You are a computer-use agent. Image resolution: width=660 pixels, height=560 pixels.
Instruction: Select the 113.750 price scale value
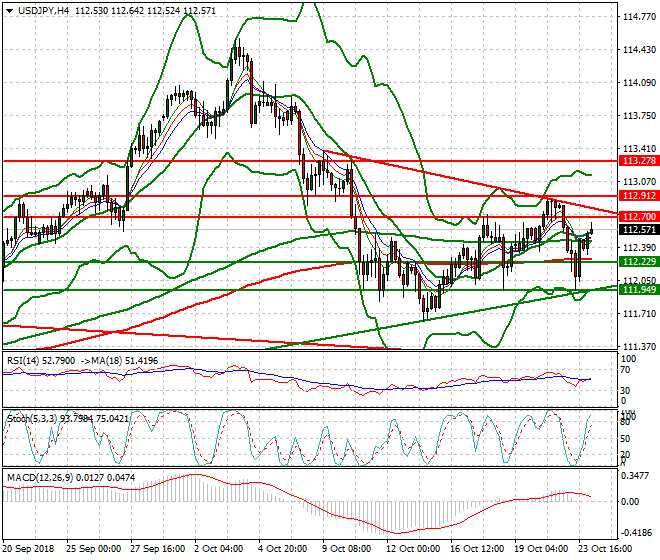639,115
